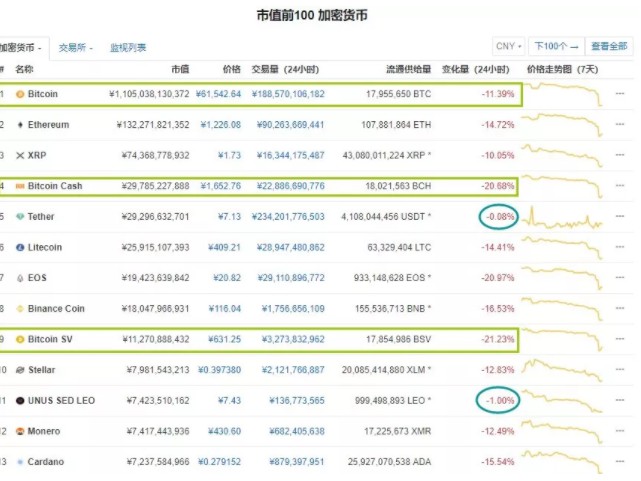Click EOS volume ¥29,110,896,772
This screenshot has width=641, height=481.
click(291, 278)
